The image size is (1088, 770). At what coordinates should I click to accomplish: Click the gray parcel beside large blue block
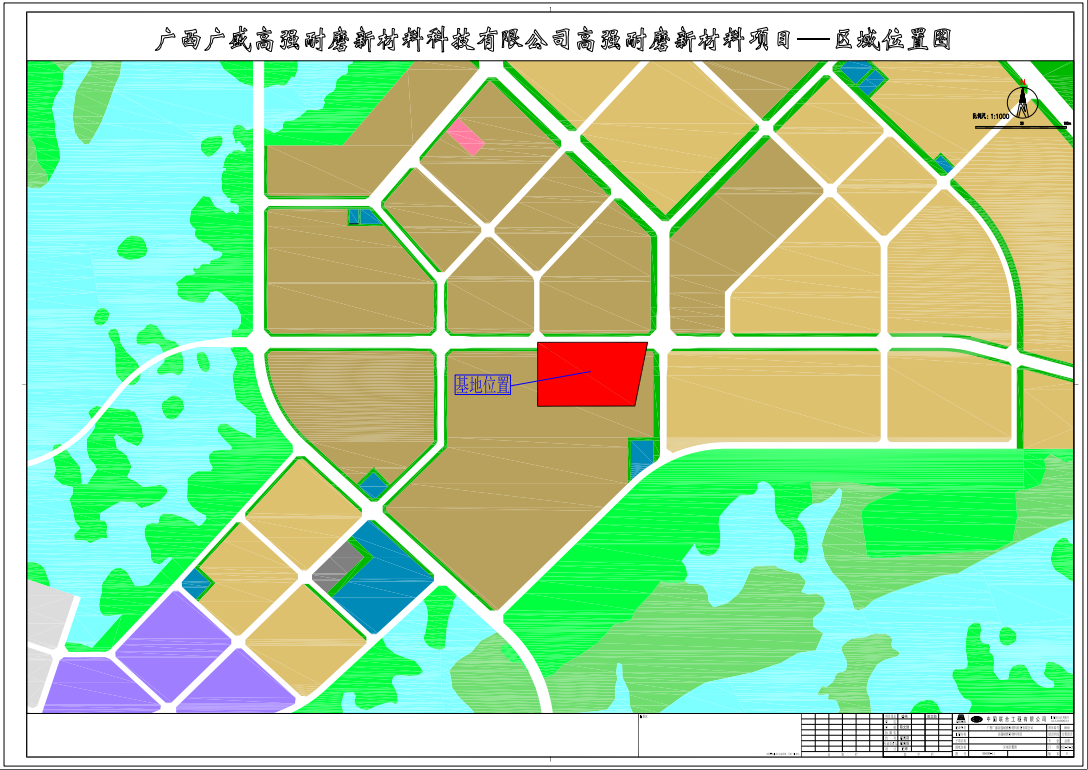[x=336, y=568]
